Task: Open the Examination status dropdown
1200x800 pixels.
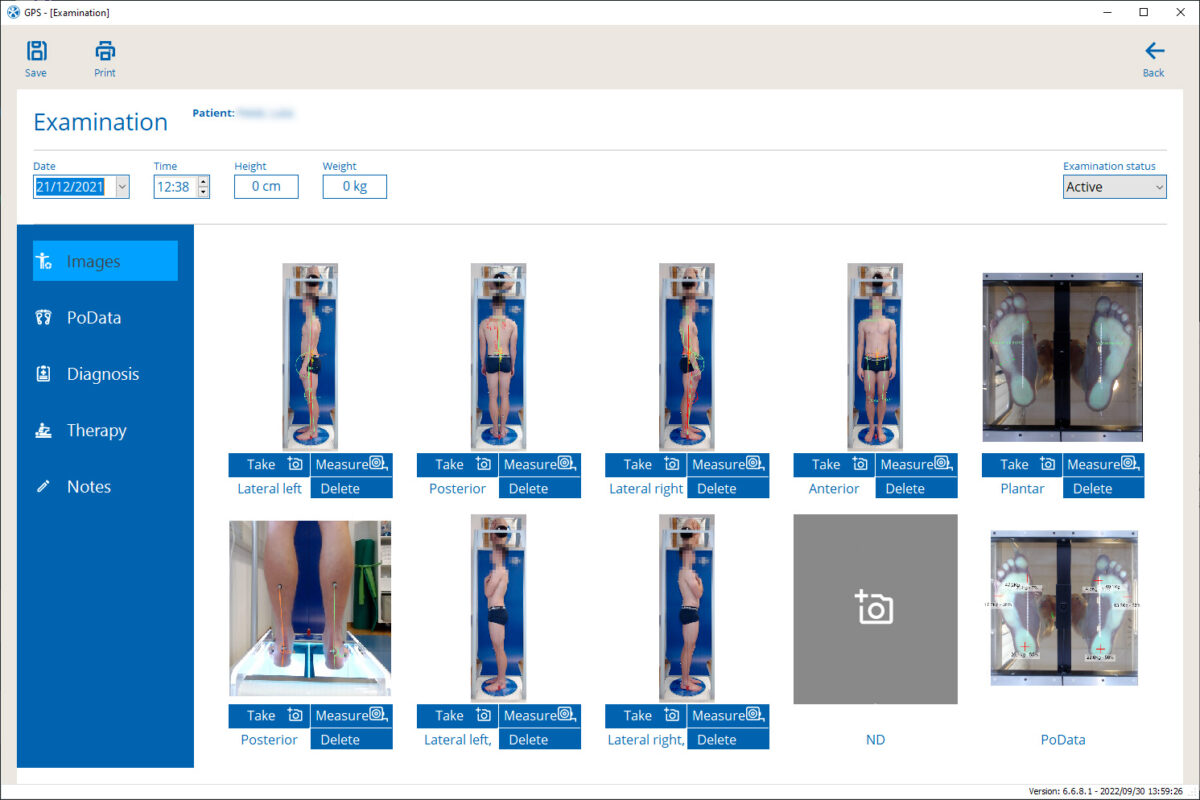Action: pyautogui.click(x=1114, y=187)
